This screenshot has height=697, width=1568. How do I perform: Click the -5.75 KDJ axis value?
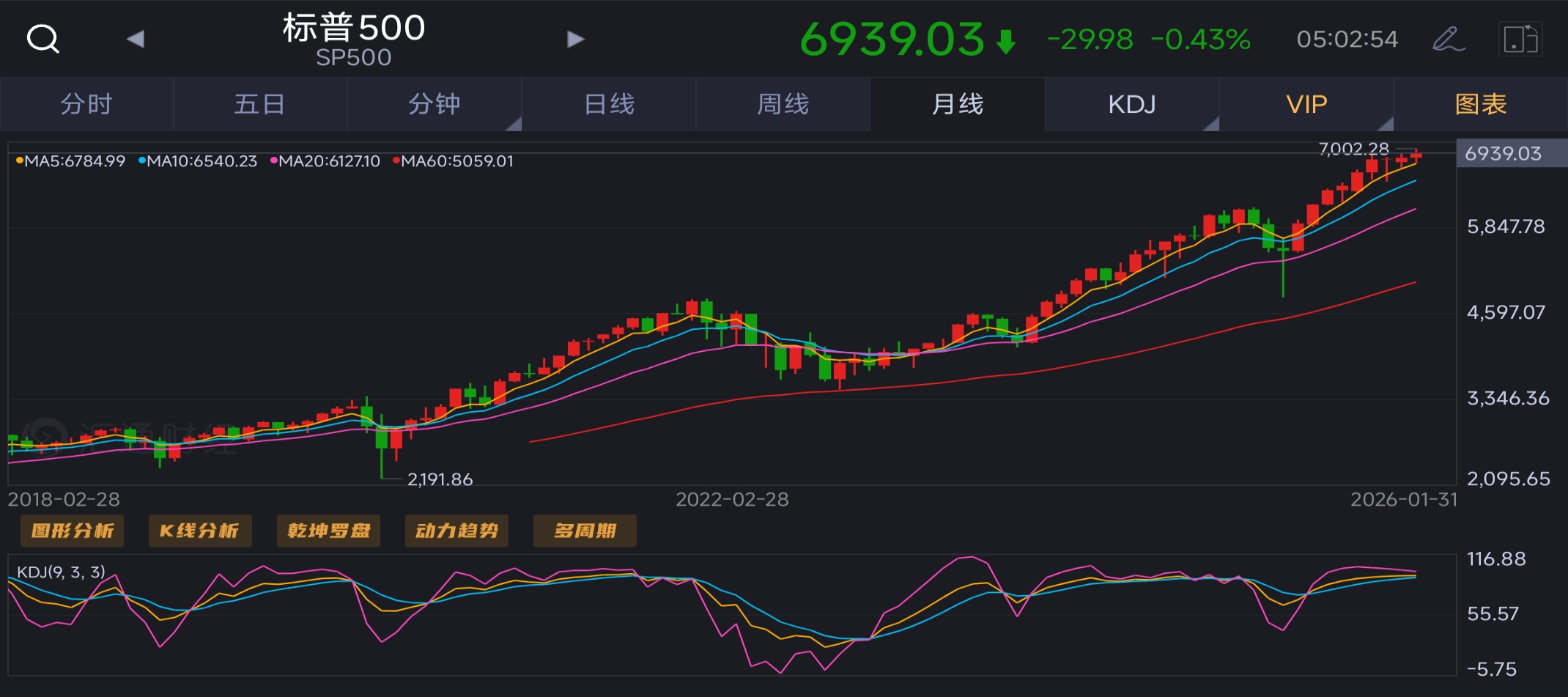click(x=1491, y=669)
